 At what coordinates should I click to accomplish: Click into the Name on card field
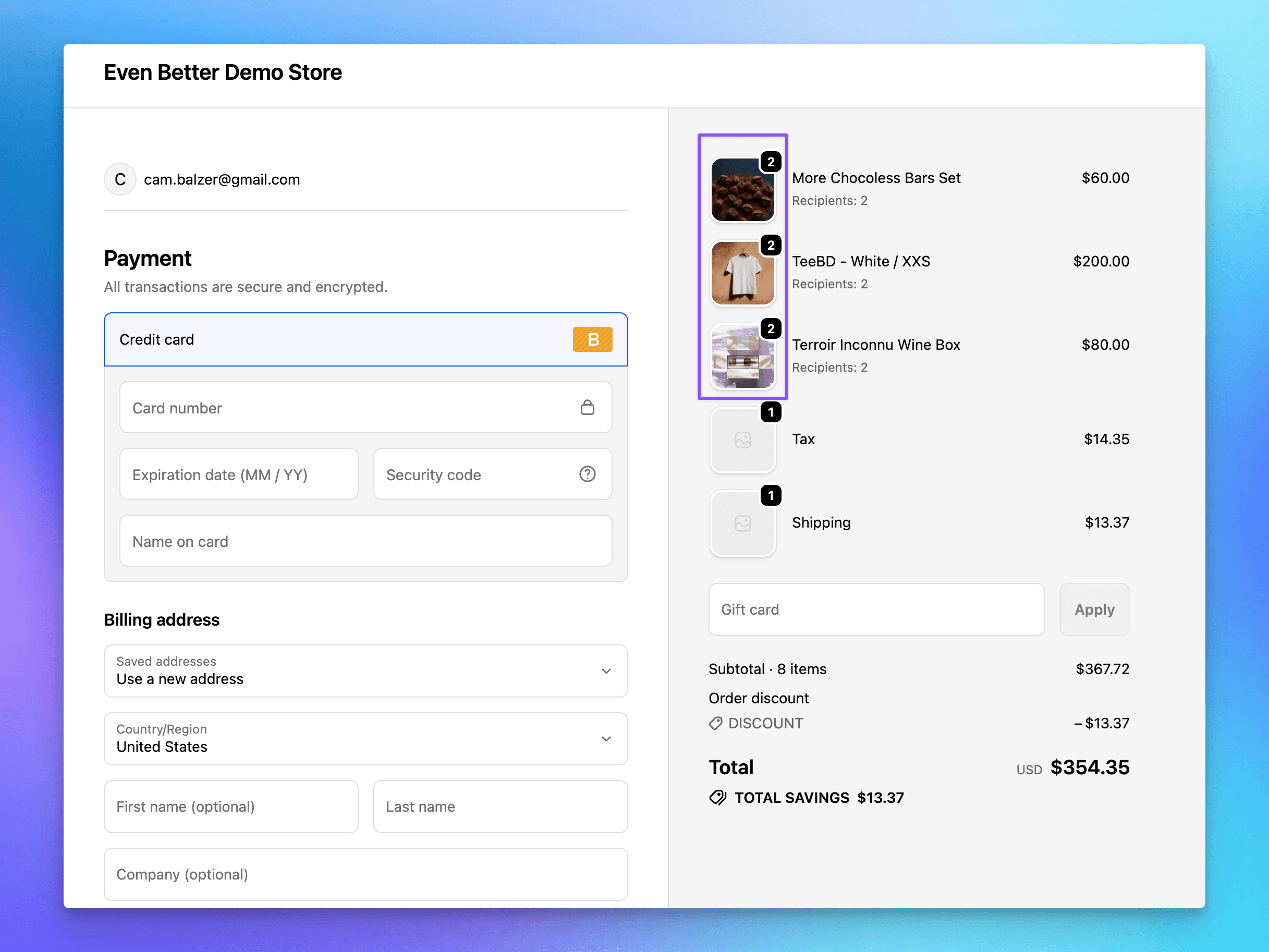tap(365, 541)
